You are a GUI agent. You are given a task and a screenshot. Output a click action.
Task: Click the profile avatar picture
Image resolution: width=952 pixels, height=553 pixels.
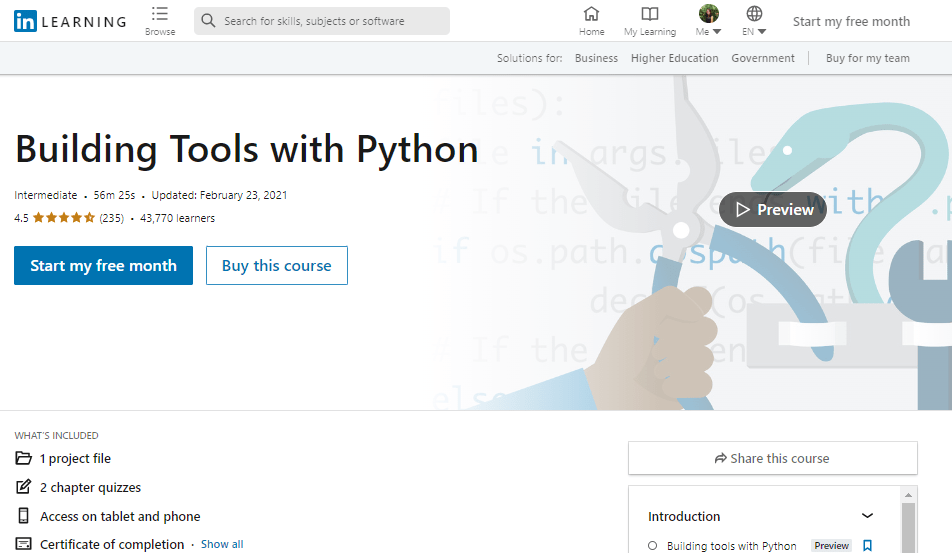(709, 13)
